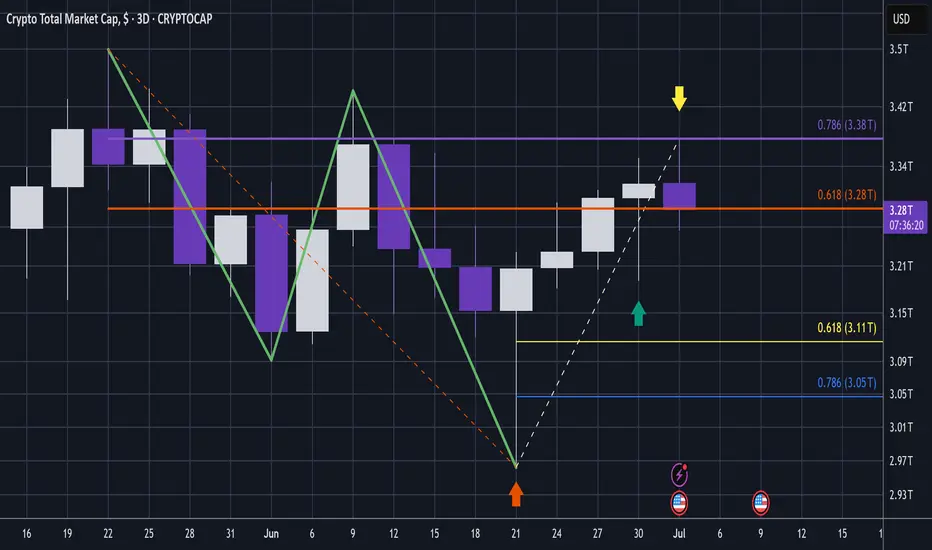Click the purple candle beneath the yellow arrow
The height and width of the screenshot is (550, 932).
pos(679,196)
